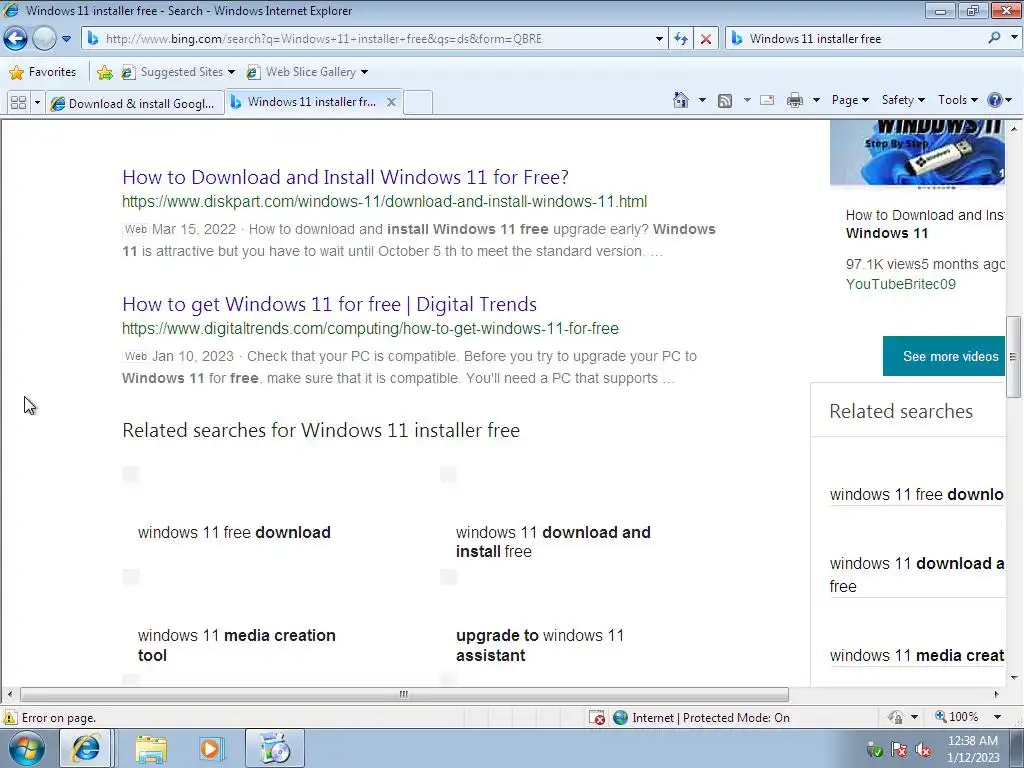Click sidebar windows 11 media creation search

917,655
